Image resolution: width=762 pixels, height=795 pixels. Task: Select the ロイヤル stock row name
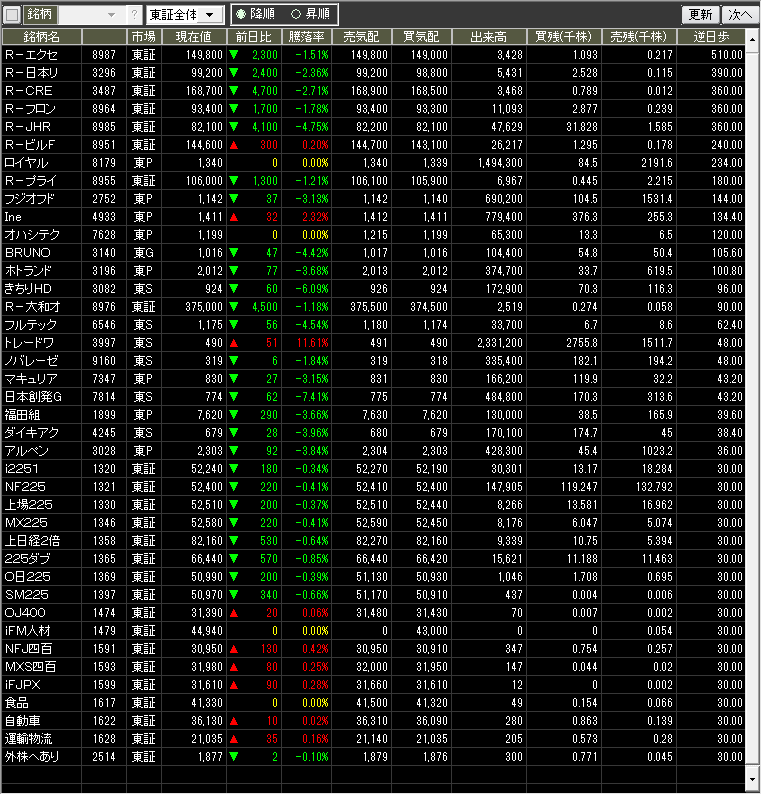click(26, 163)
